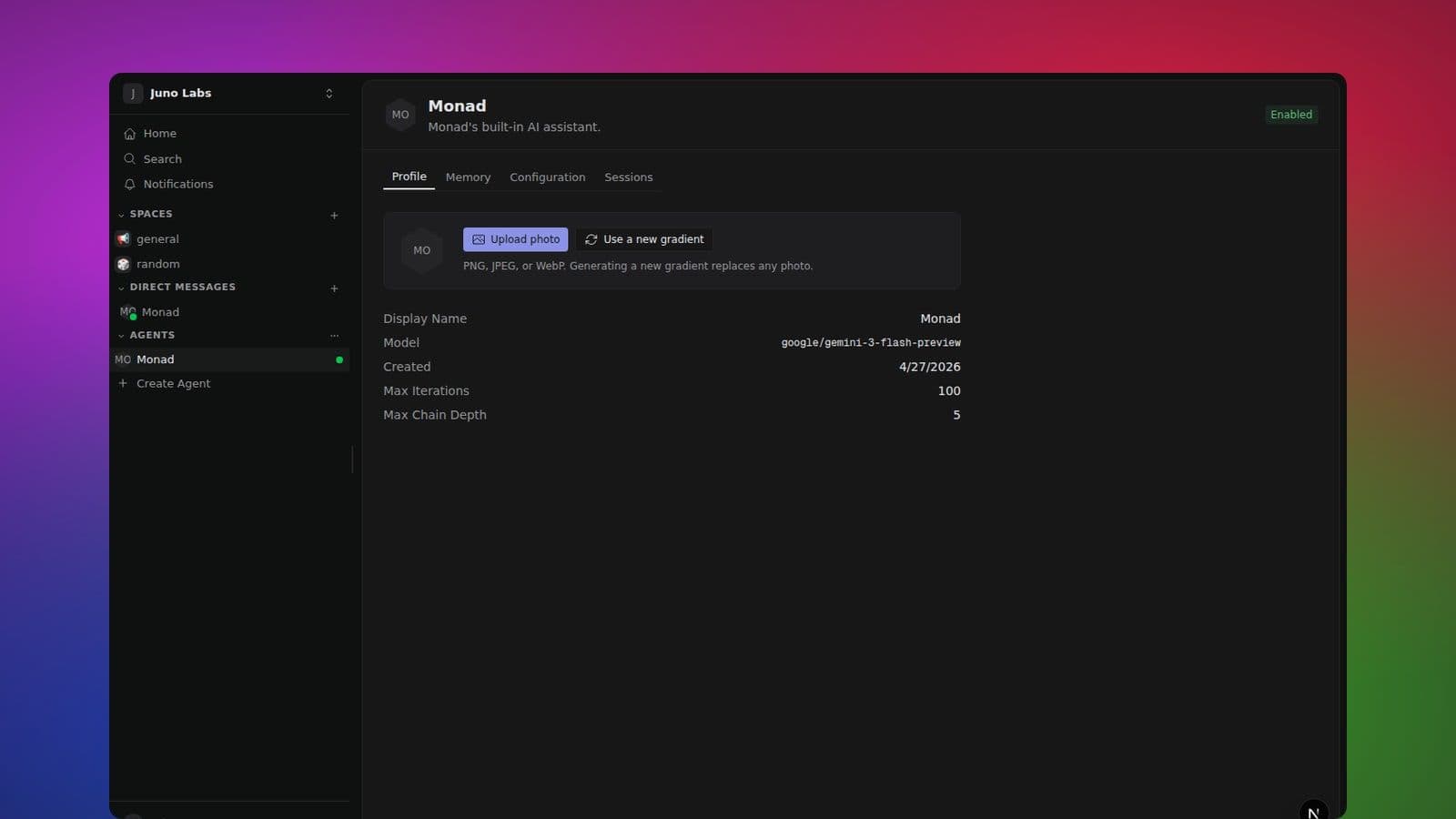Click the Created date 4/27/2026

(929, 367)
